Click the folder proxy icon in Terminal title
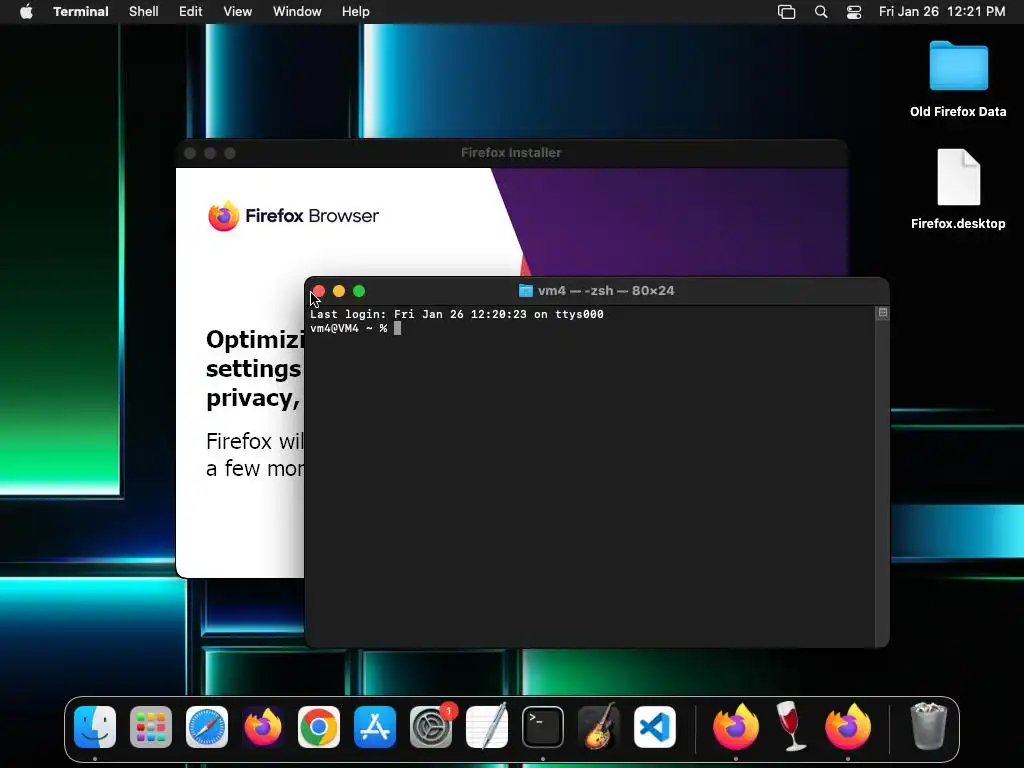Screen dimensions: 1024x768 [525, 291]
